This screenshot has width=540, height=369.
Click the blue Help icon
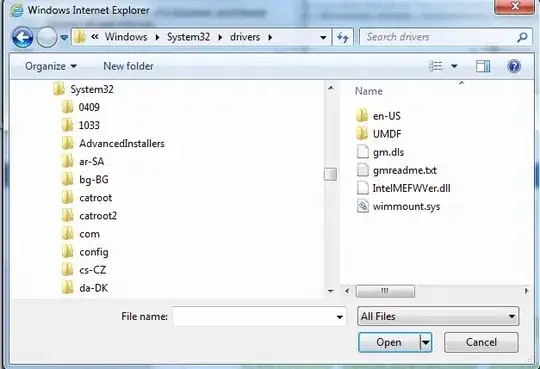pos(514,66)
